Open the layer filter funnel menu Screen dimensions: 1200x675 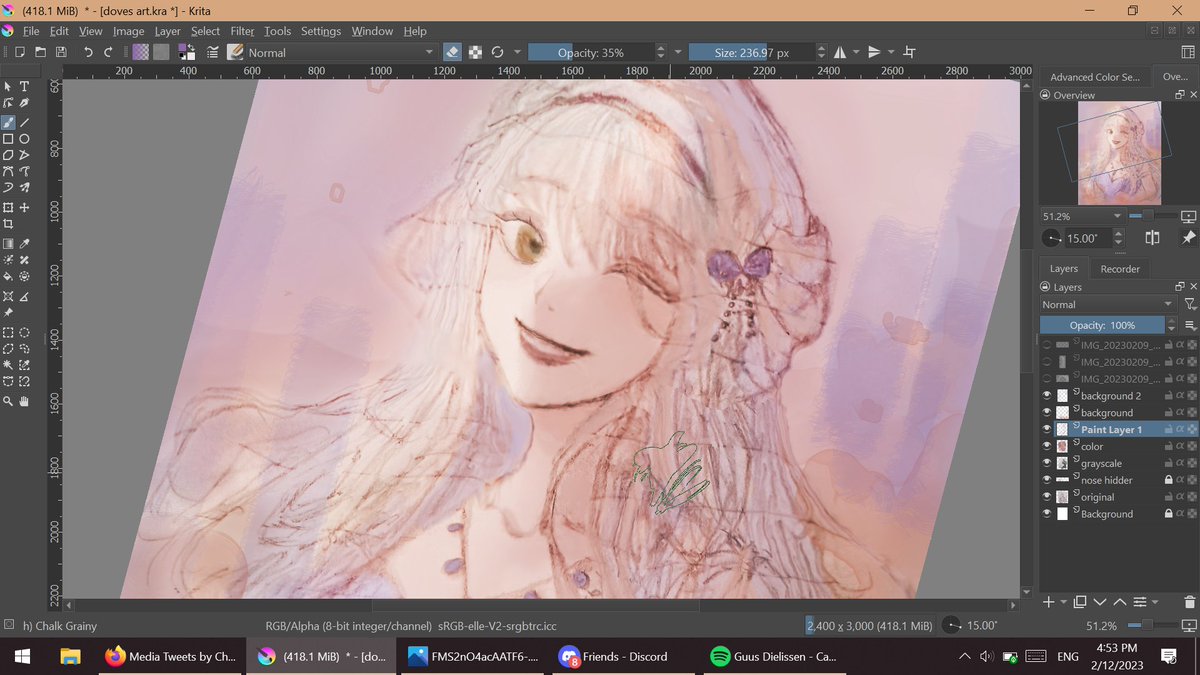point(1189,304)
